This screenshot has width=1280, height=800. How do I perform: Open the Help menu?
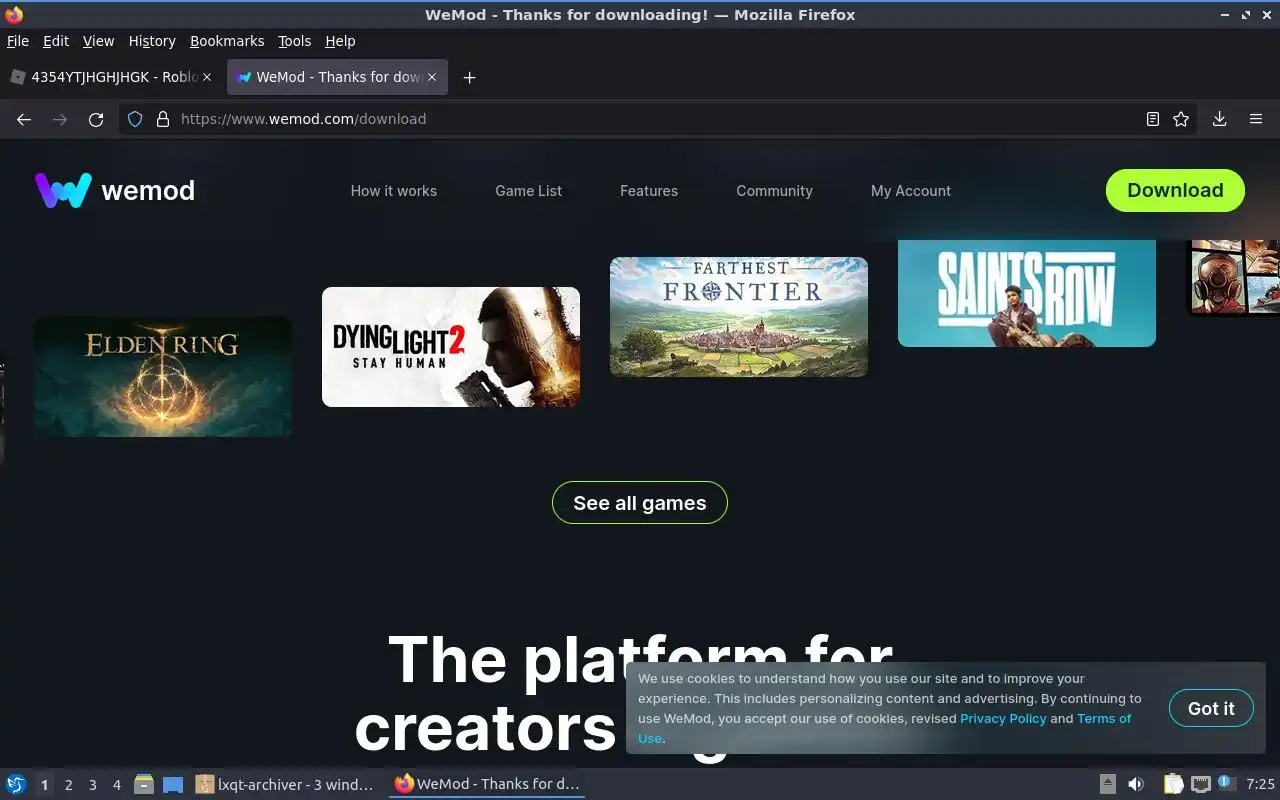point(340,41)
